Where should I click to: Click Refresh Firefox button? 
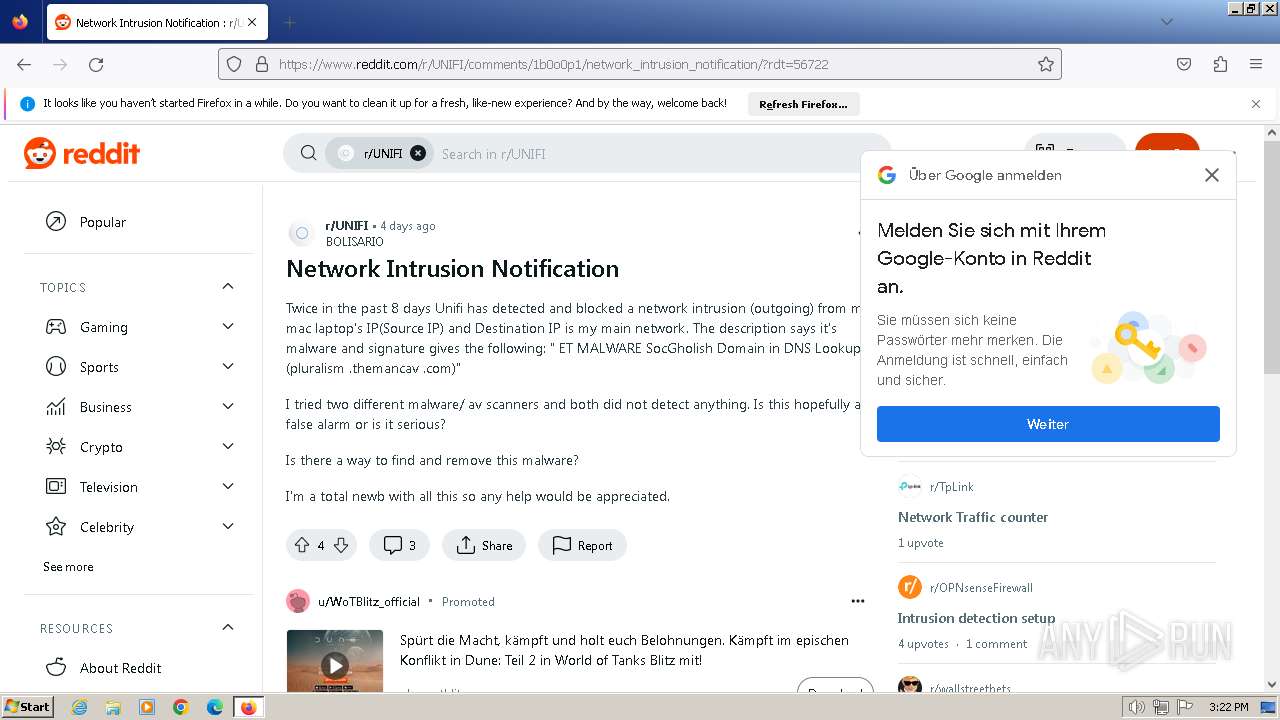pos(803,104)
